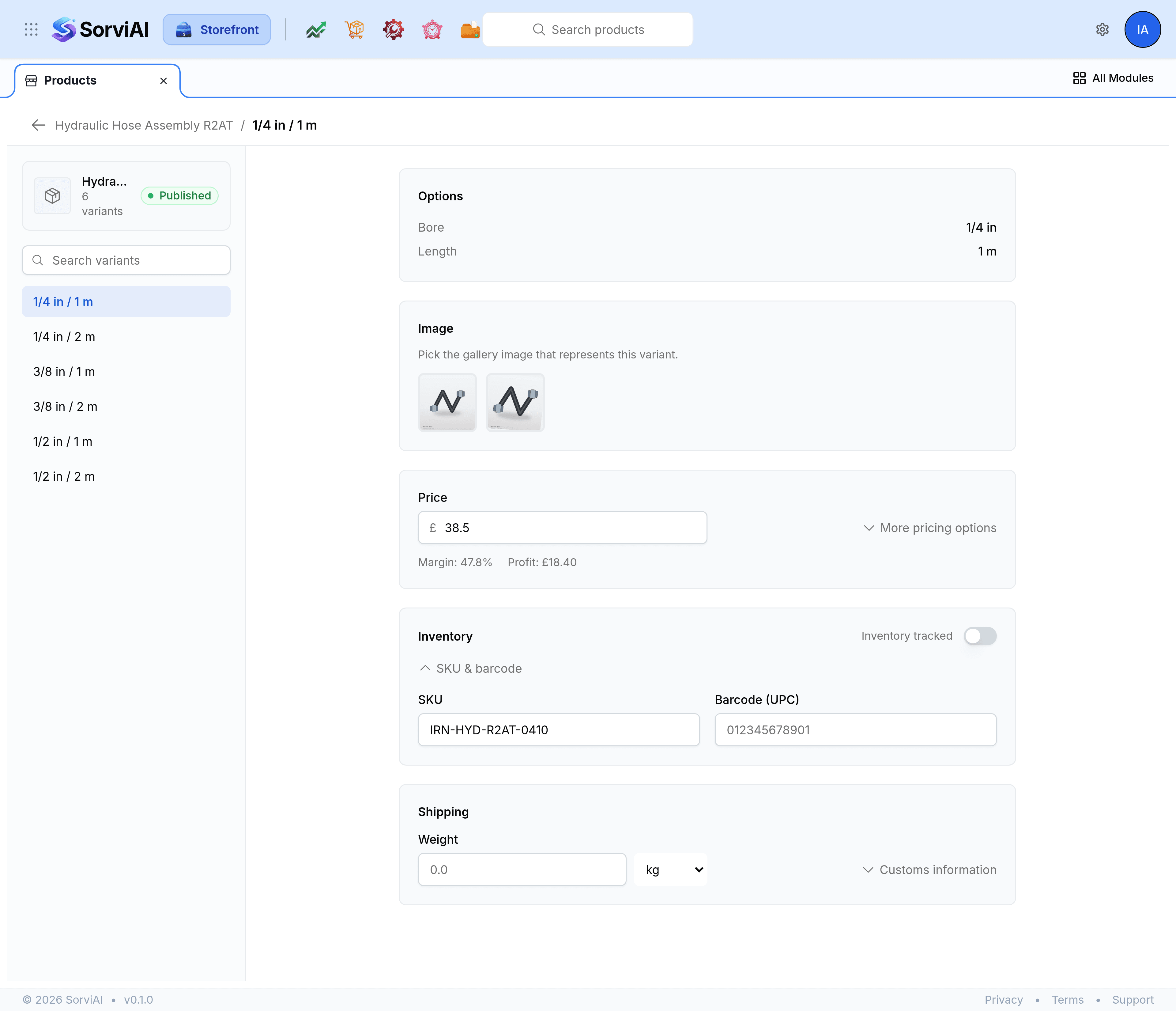This screenshot has height=1011, width=1176.
Task: Click the Margin: 47.8% text
Action: coord(455,562)
